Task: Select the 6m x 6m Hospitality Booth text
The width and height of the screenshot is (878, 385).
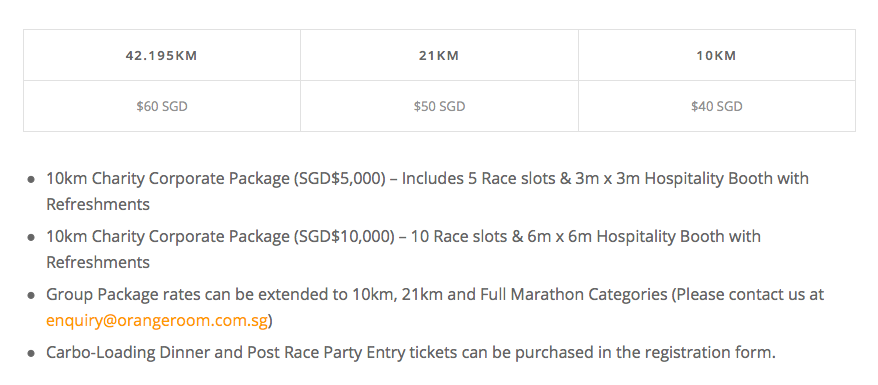Action: click(x=629, y=236)
